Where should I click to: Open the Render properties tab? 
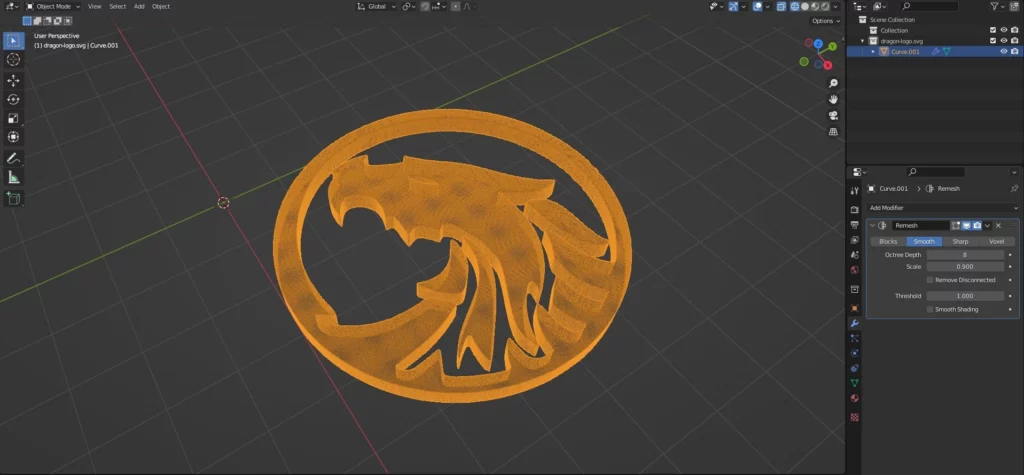coord(854,210)
